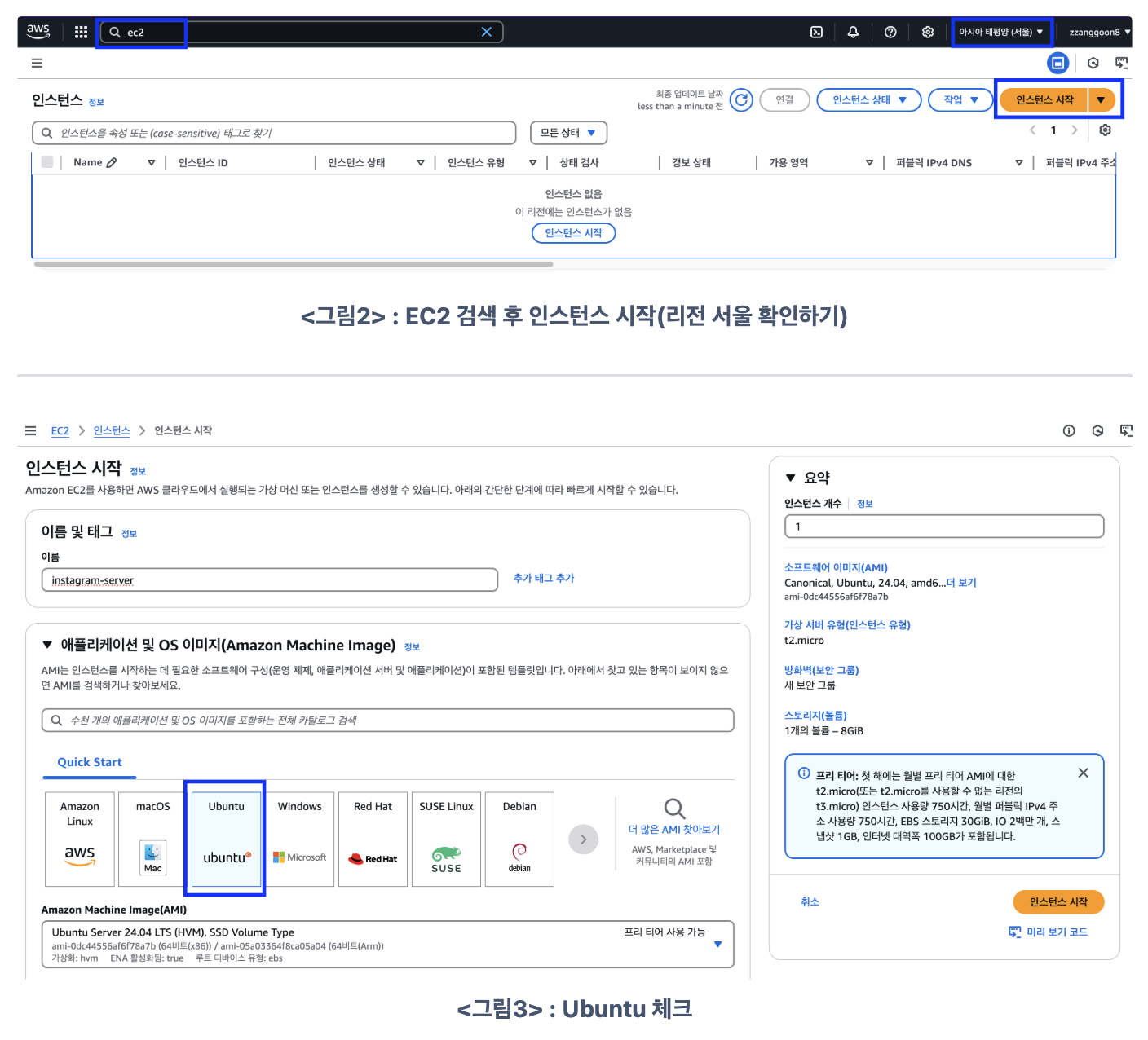Click 추가 태그 추가 link
Screen dimensions: 1148x1040
click(x=544, y=578)
